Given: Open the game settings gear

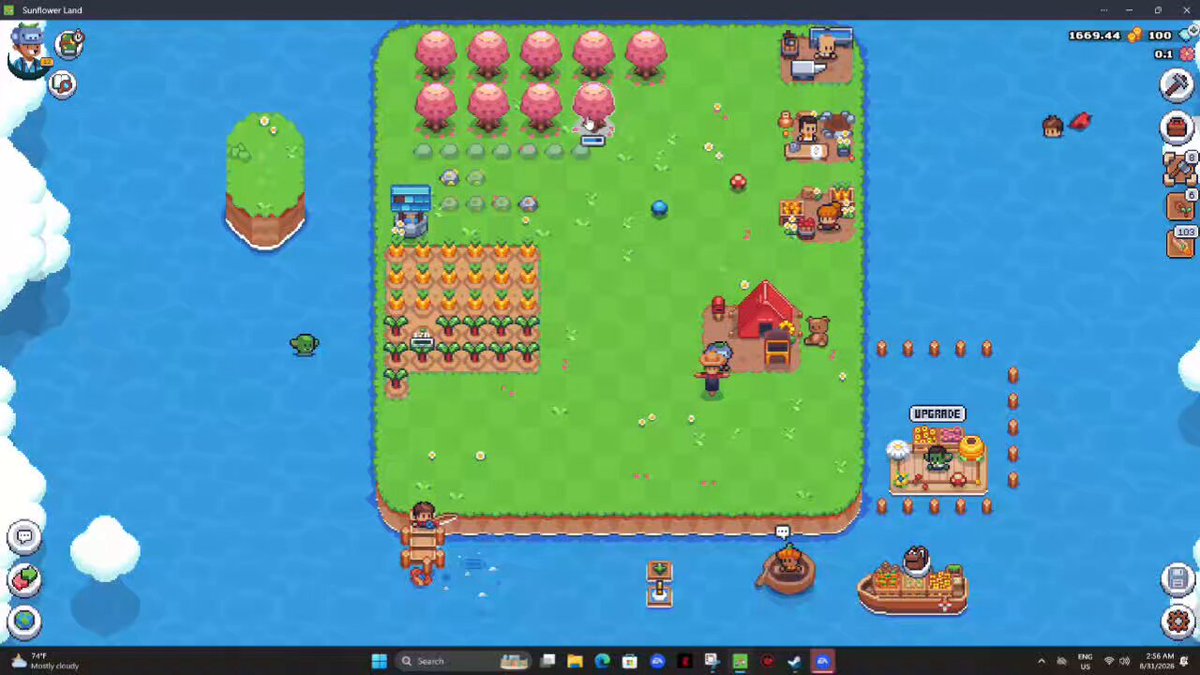Looking at the screenshot, I should coord(1178,621).
